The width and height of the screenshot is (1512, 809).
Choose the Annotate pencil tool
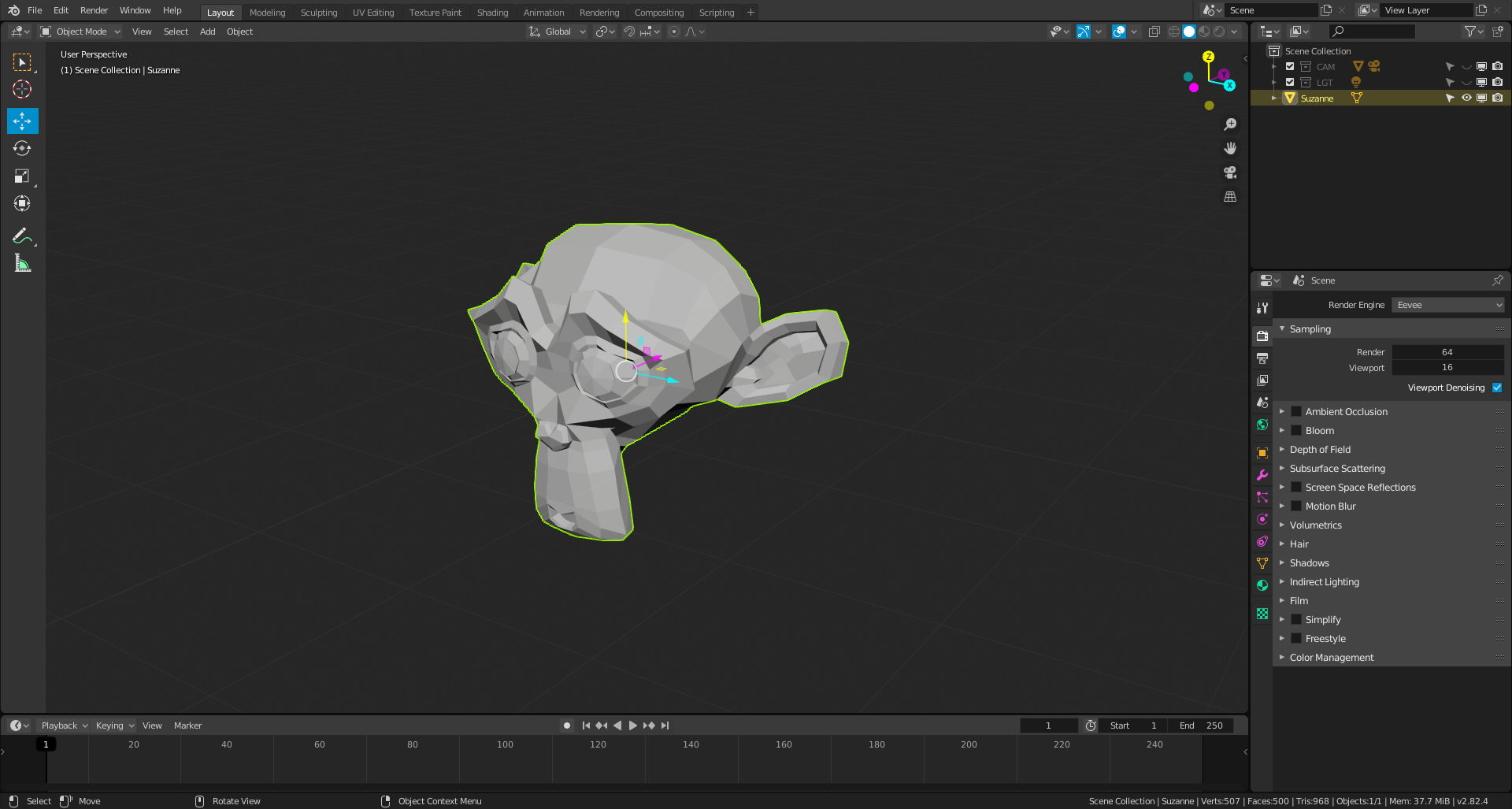pyautogui.click(x=22, y=236)
